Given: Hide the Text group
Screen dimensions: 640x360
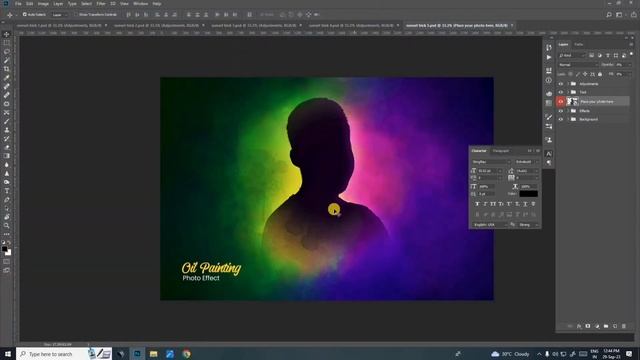Looking at the screenshot, I should tap(561, 92).
